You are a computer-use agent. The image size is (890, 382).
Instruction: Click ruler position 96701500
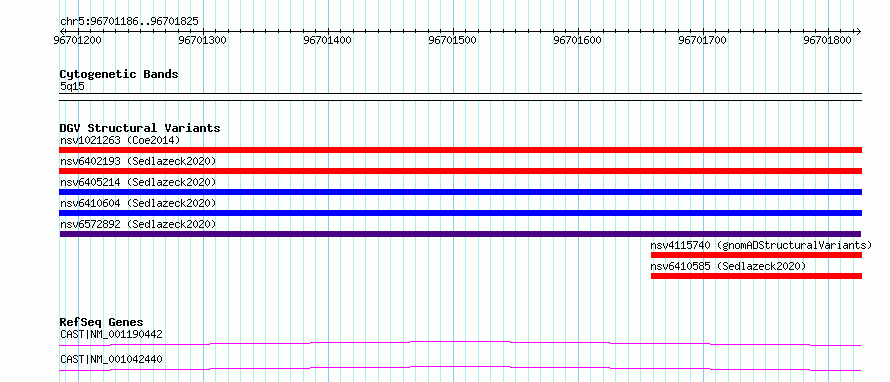tap(453, 41)
